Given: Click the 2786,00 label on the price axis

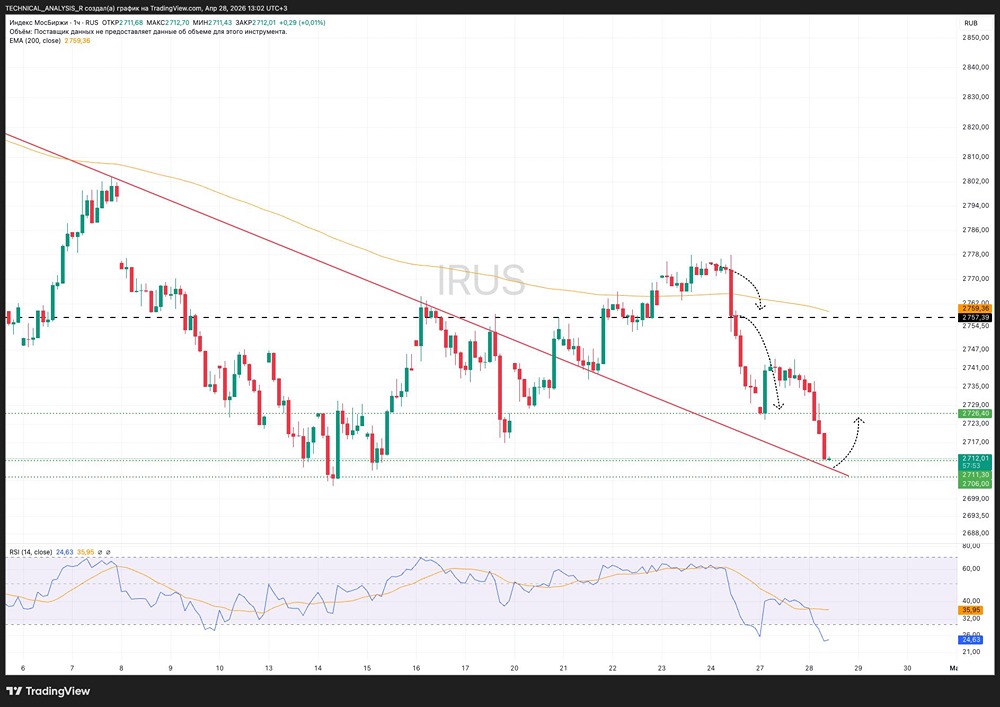Looking at the screenshot, I should (x=975, y=230).
